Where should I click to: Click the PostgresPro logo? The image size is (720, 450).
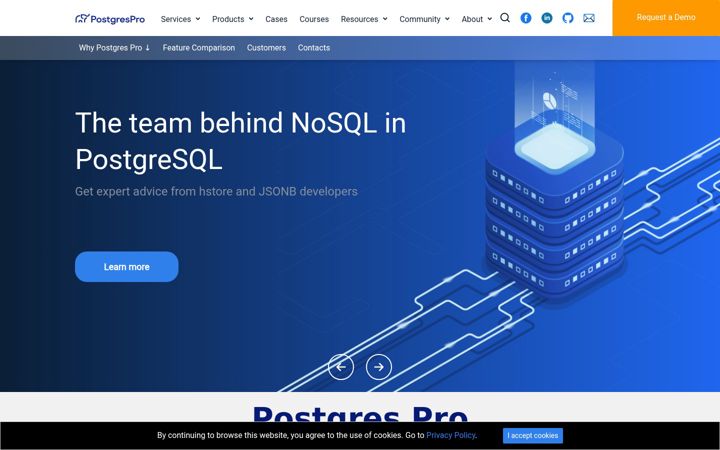pos(110,19)
